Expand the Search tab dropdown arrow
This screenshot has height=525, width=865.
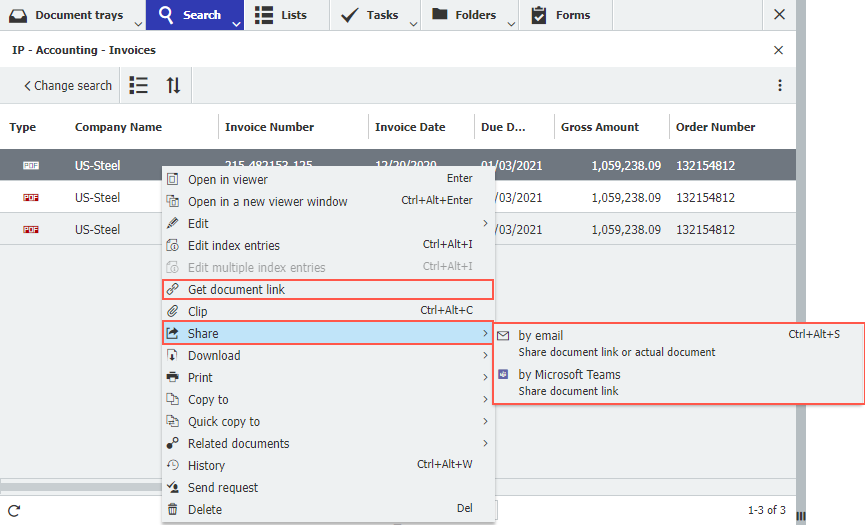click(x=236, y=23)
